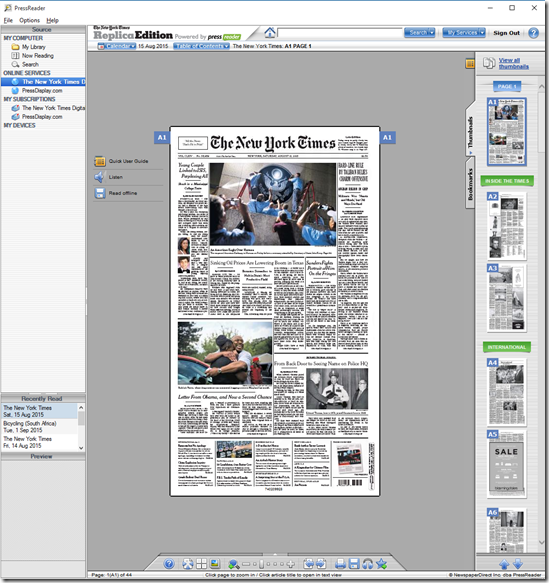549x583 pixels.
Task: Jump to INTERNATIONAL section
Action: click(507, 347)
